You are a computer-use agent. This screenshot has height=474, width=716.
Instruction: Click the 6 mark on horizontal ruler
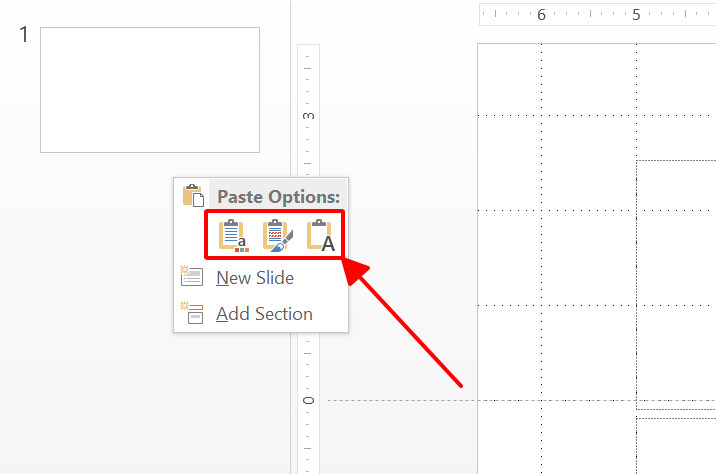click(542, 15)
